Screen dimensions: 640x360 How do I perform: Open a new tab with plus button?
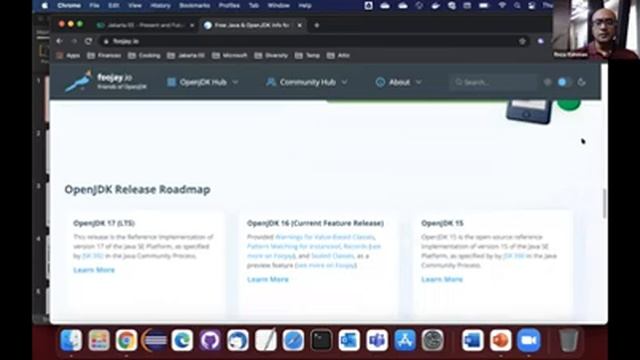coord(317,25)
